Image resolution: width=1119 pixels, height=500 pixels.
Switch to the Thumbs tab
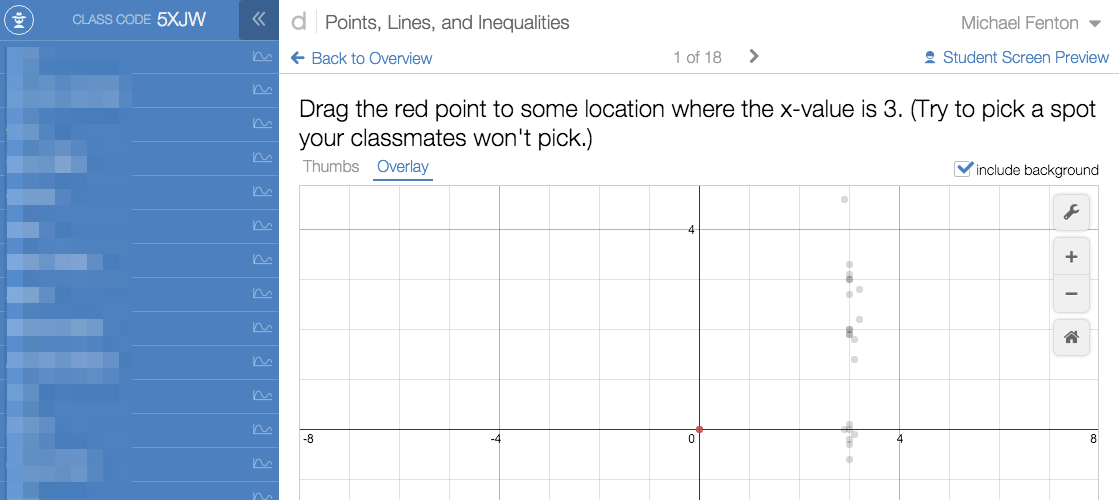click(331, 167)
